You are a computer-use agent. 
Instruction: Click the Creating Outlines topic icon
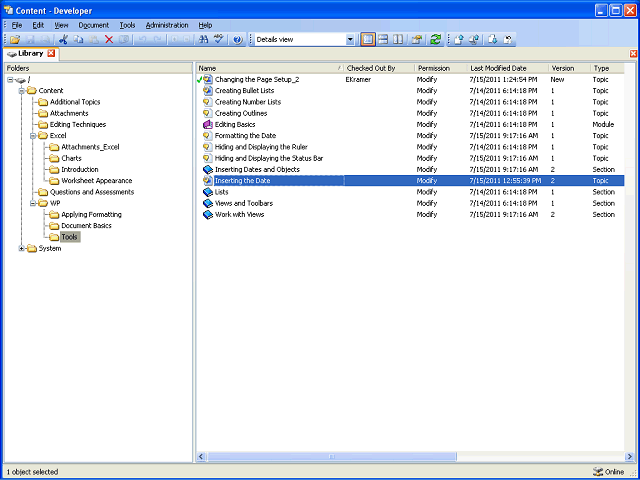(208, 113)
